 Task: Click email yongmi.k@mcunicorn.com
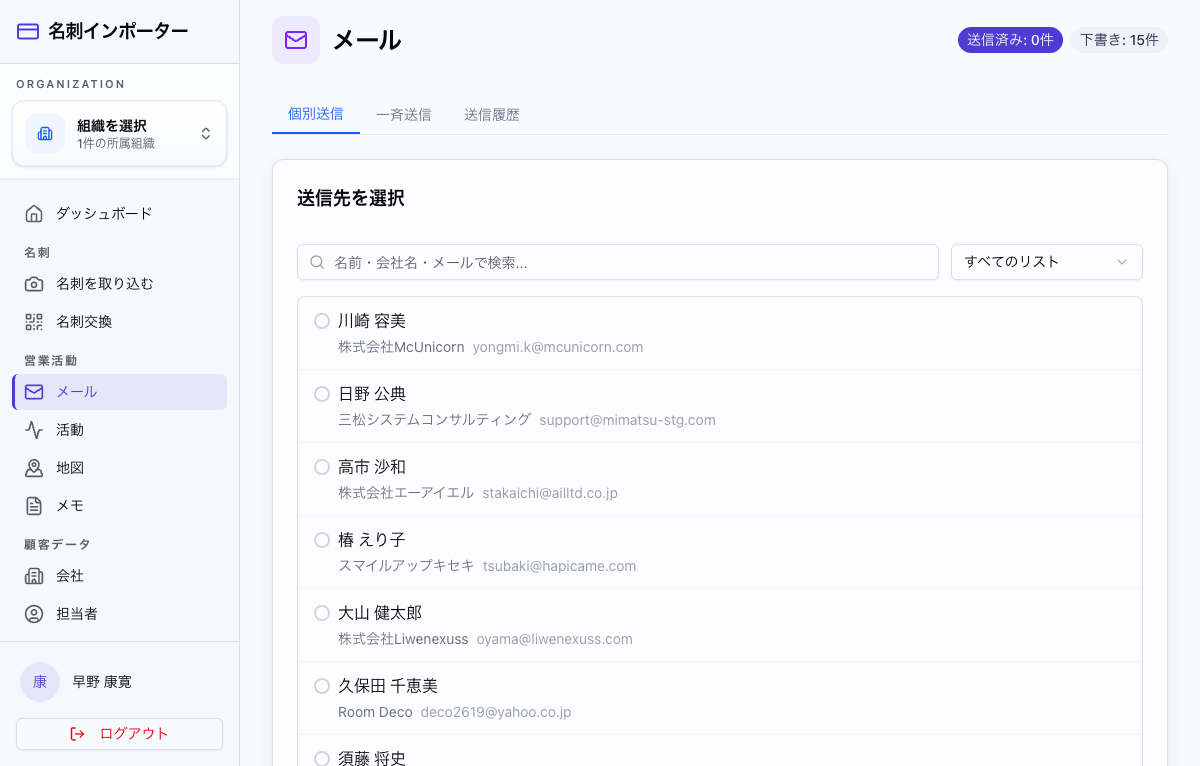tap(558, 347)
